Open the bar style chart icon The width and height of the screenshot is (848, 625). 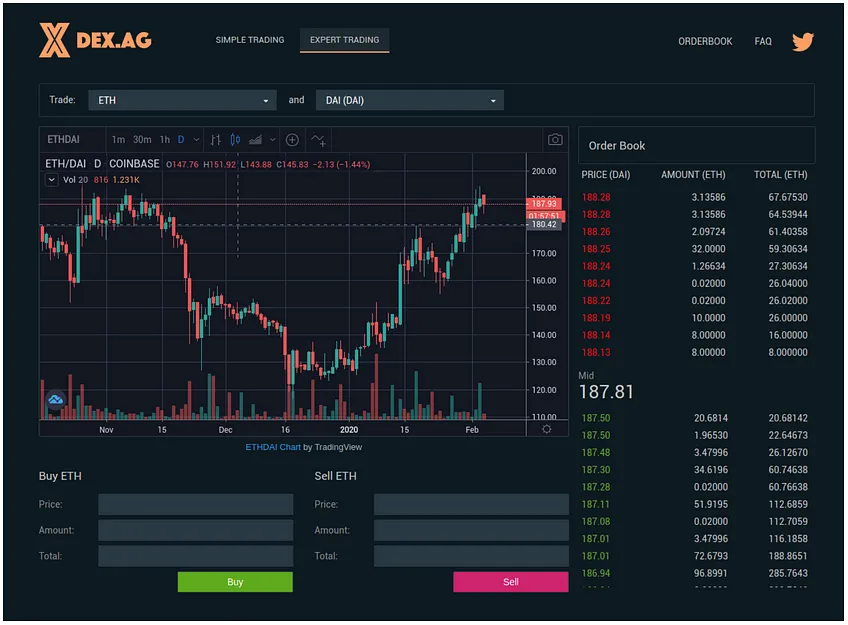215,140
